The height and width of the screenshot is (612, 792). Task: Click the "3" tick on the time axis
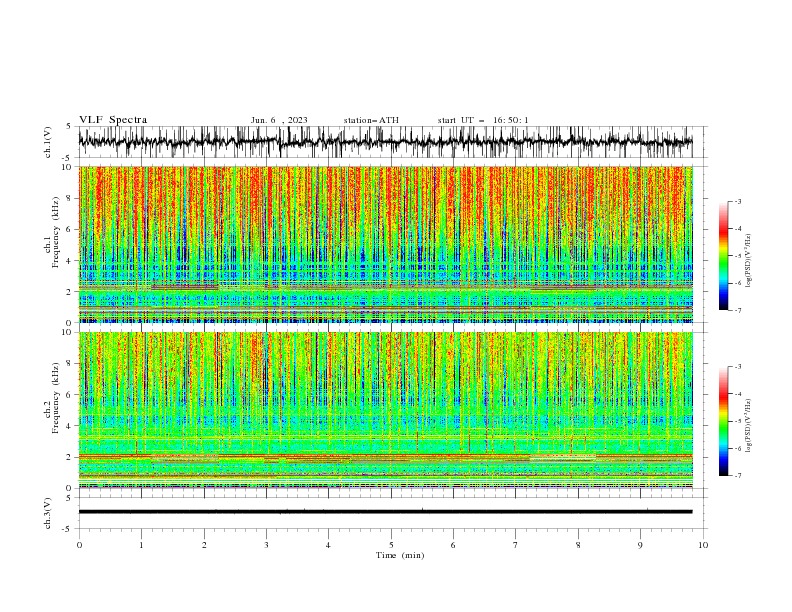click(x=266, y=545)
